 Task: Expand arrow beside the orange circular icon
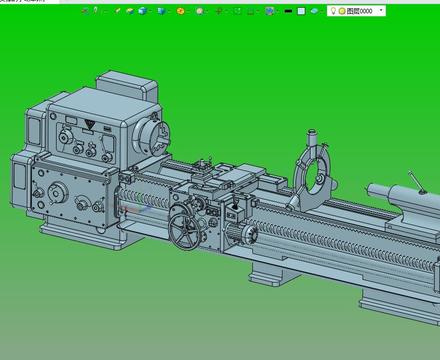[x=188, y=12]
